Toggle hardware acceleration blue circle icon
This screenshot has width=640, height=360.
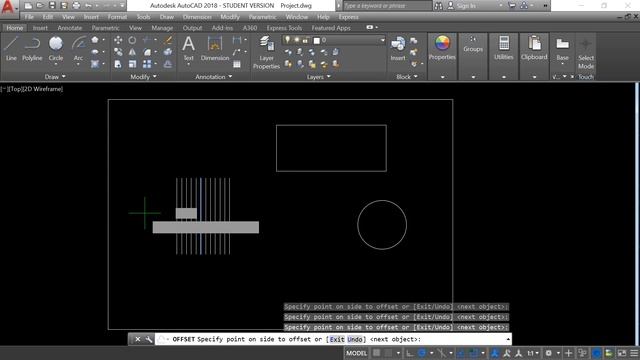click(x=596, y=353)
